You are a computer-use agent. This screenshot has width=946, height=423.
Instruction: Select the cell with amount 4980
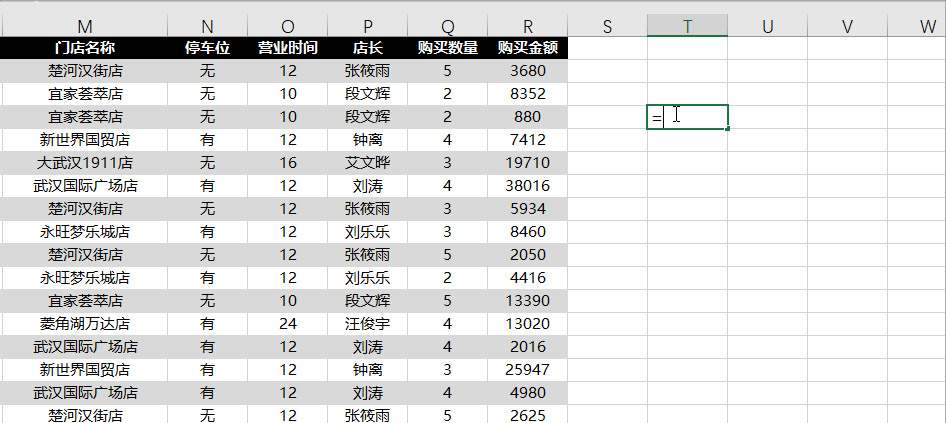(x=528, y=392)
